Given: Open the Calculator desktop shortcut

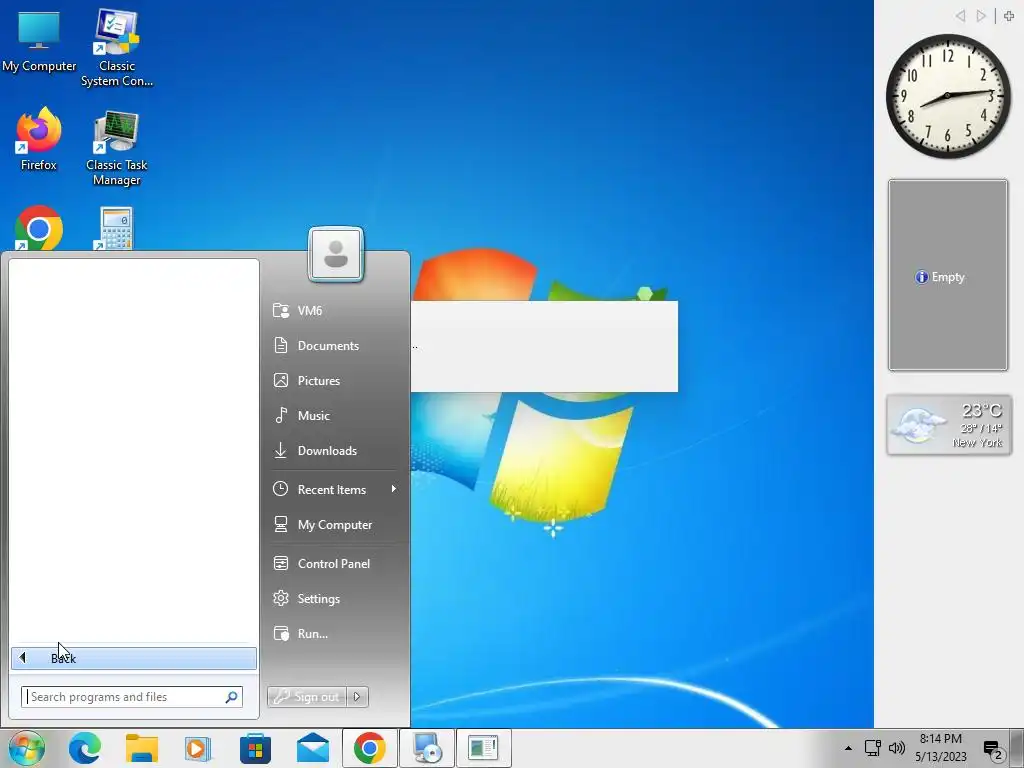Looking at the screenshot, I should pos(116,229).
